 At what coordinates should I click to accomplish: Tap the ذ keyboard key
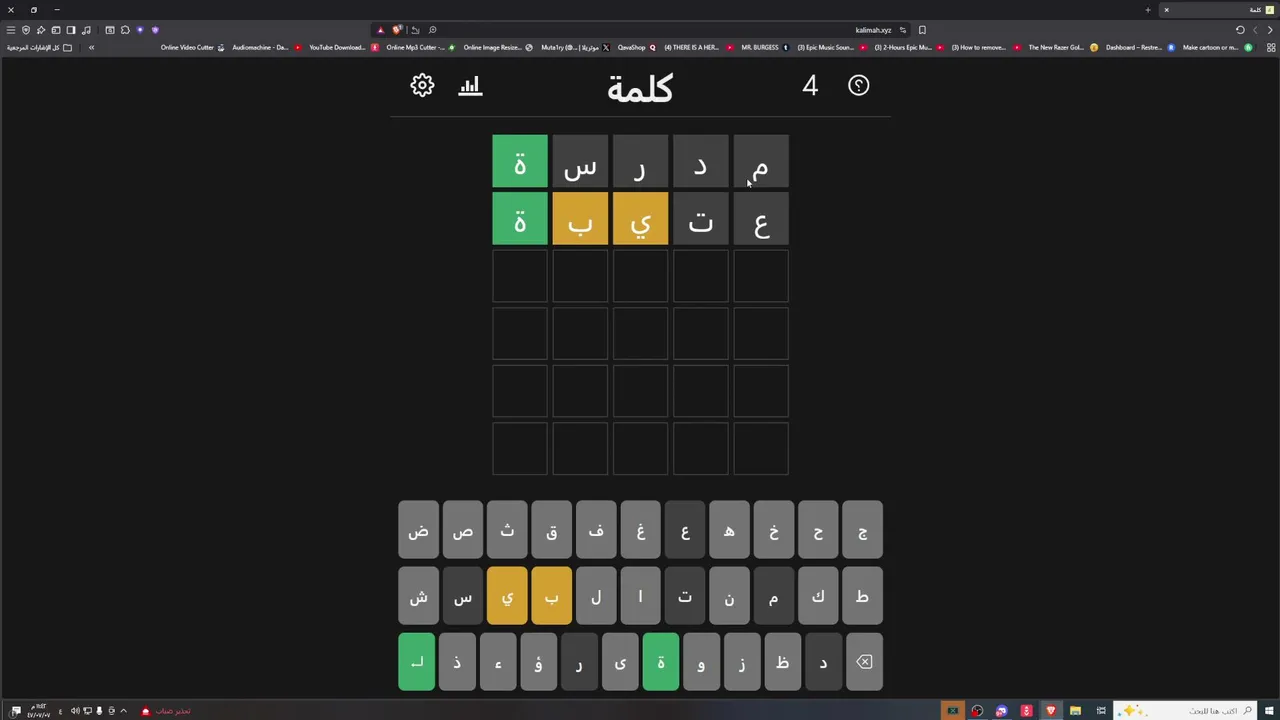tap(457, 662)
